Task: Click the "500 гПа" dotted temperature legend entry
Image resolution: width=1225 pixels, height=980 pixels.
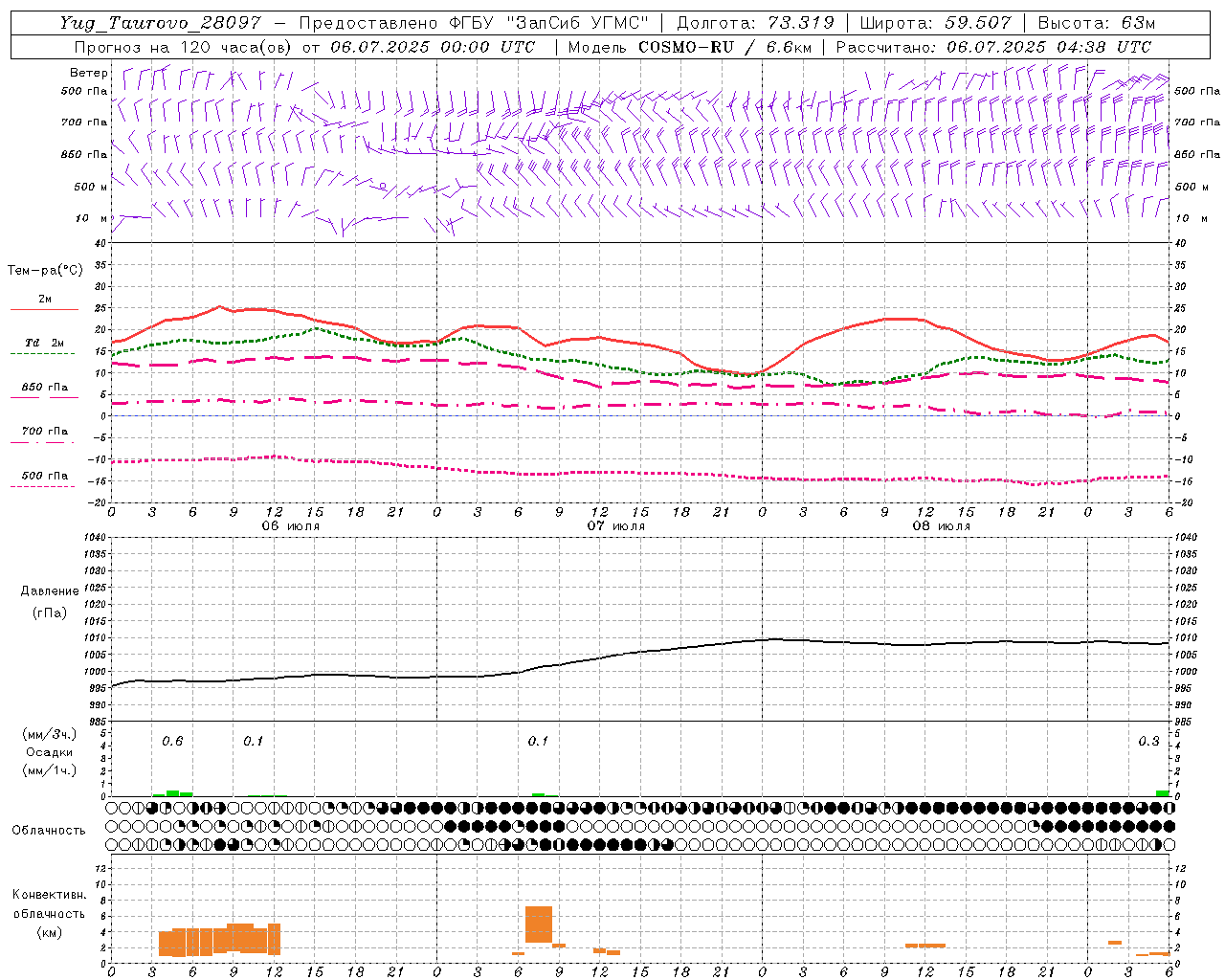Action: pos(44,476)
